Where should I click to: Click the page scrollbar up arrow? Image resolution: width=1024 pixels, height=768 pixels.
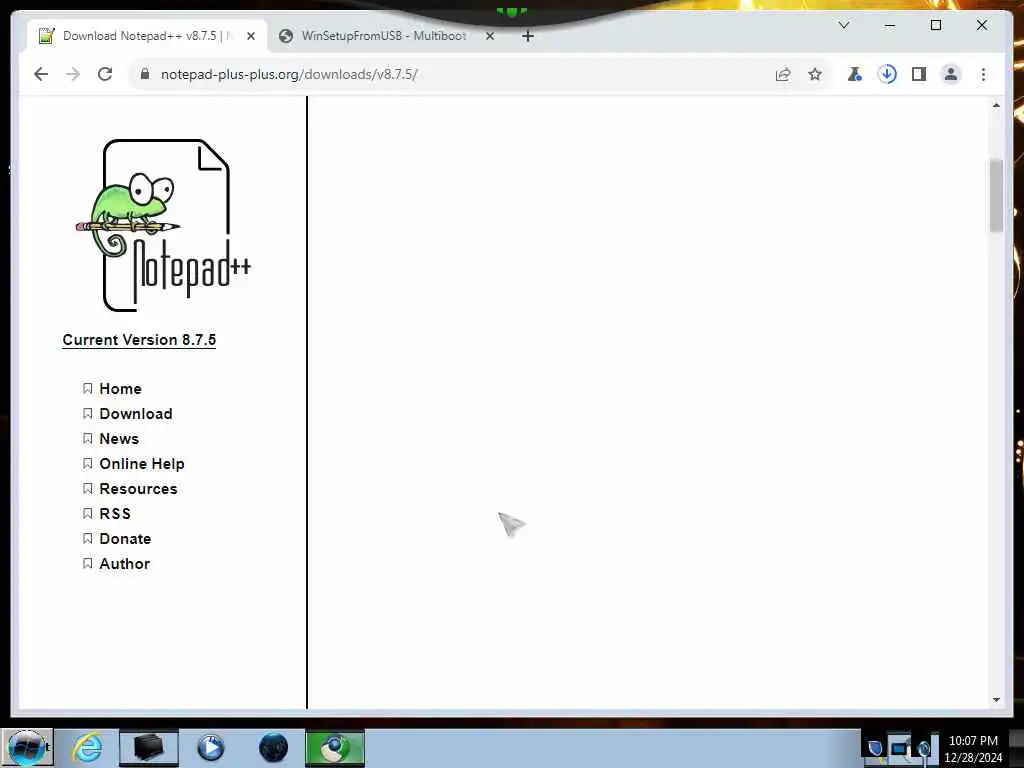tap(996, 105)
